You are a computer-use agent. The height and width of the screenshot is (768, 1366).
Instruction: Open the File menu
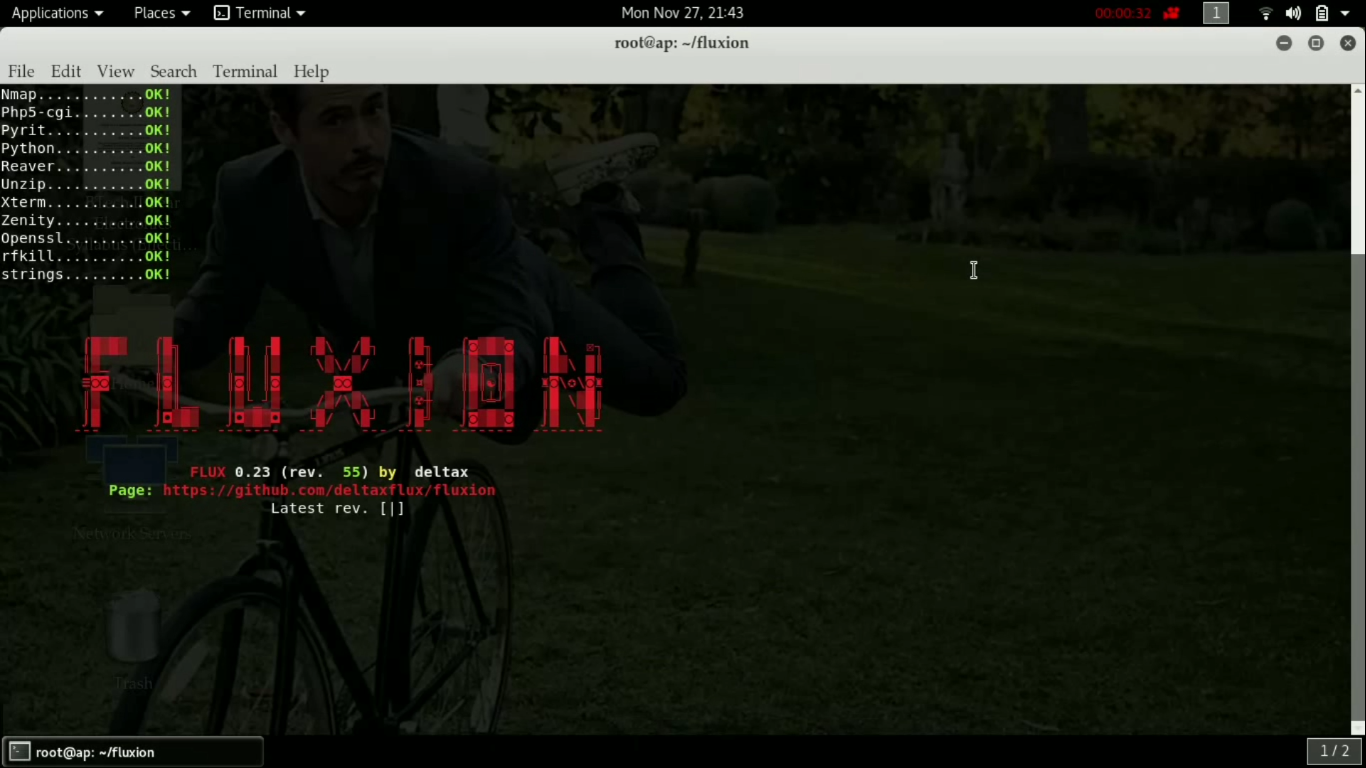coord(20,71)
